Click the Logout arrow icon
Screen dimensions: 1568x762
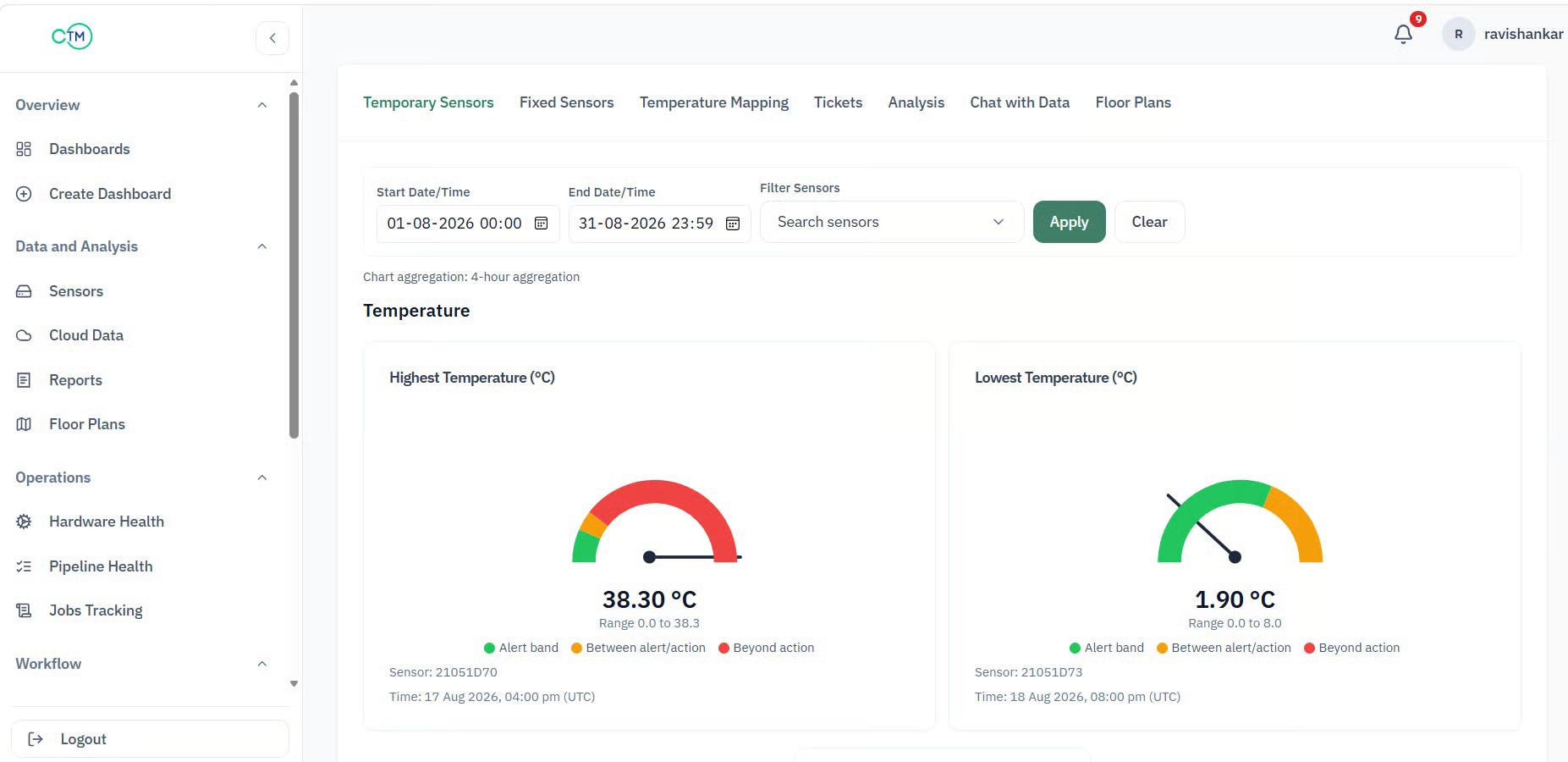pyautogui.click(x=36, y=739)
